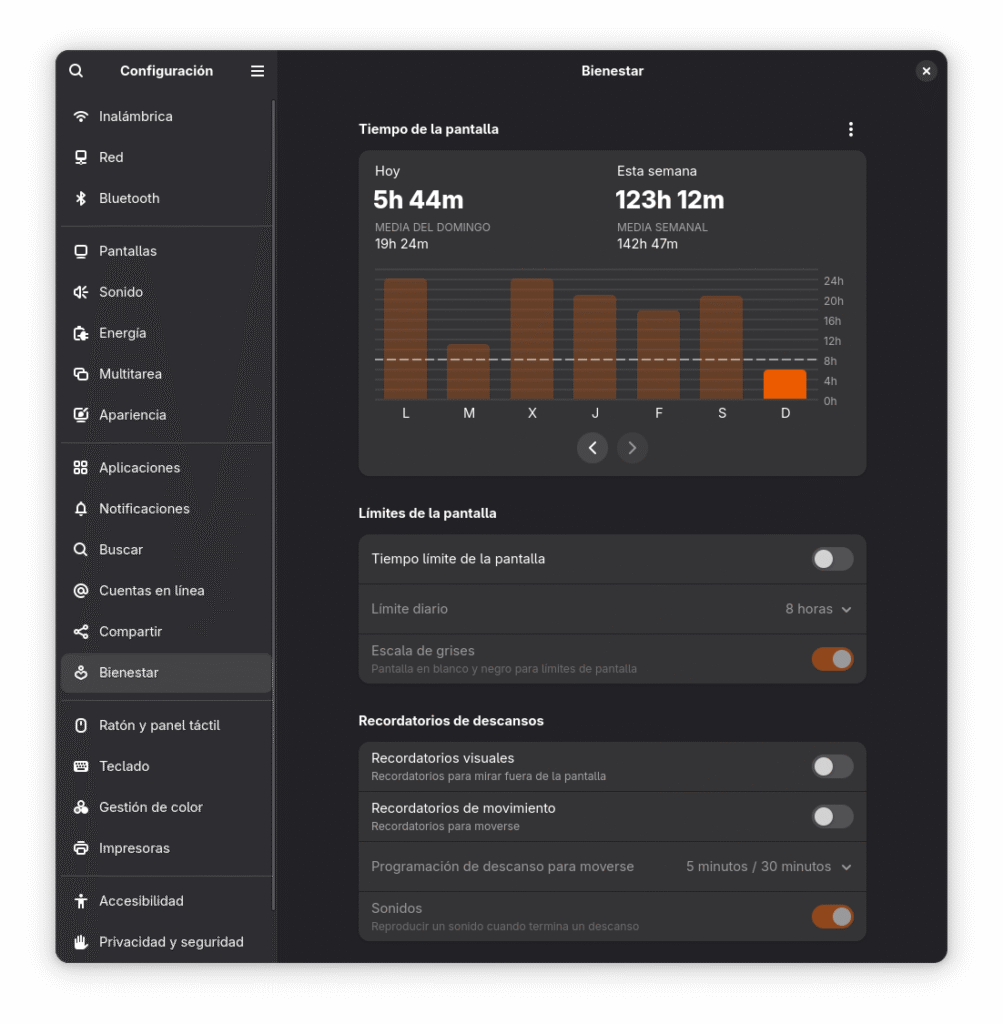Show previous week with left arrow button
This screenshot has height=1024, width=1003.
(592, 448)
